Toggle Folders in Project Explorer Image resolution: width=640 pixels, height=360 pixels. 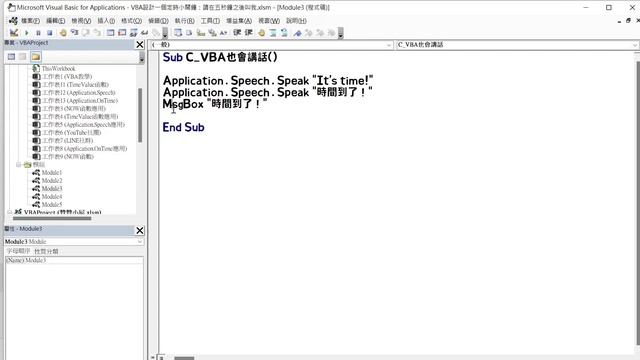coord(36,57)
